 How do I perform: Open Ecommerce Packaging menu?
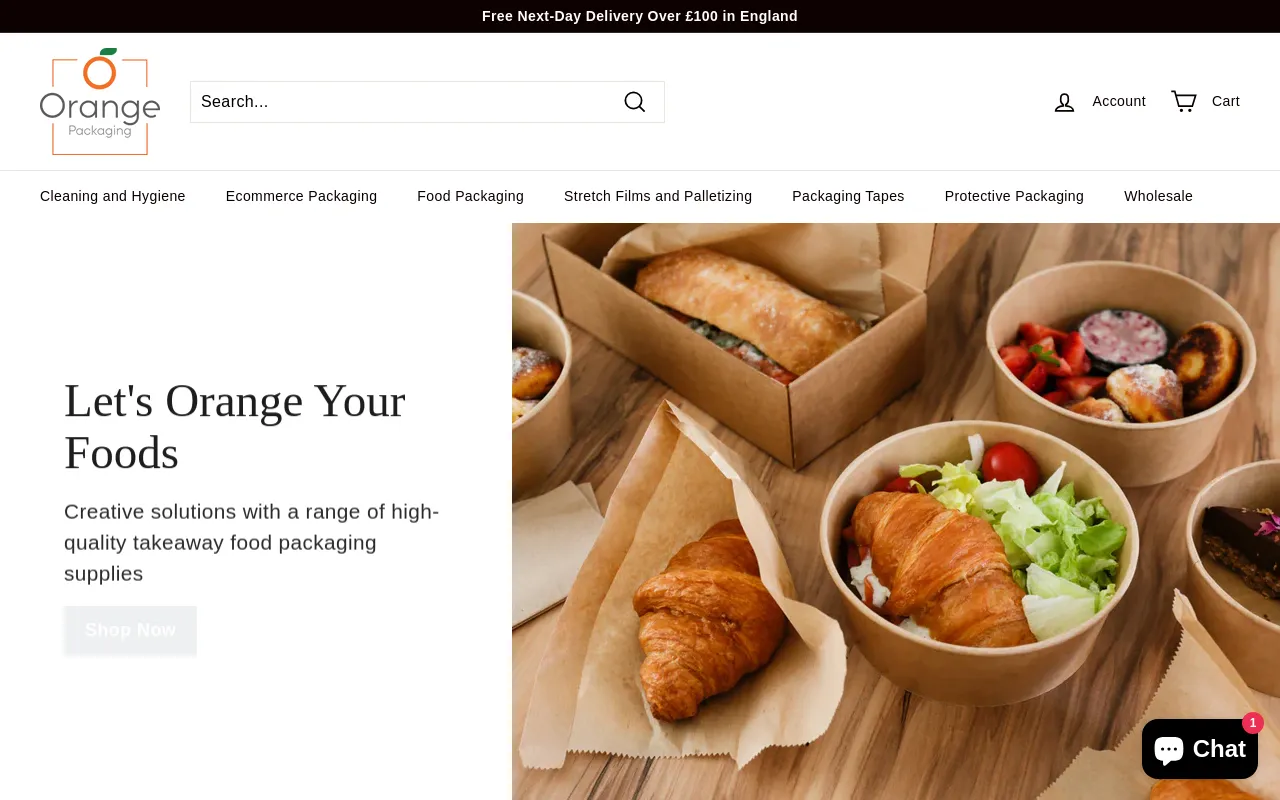tap(301, 196)
